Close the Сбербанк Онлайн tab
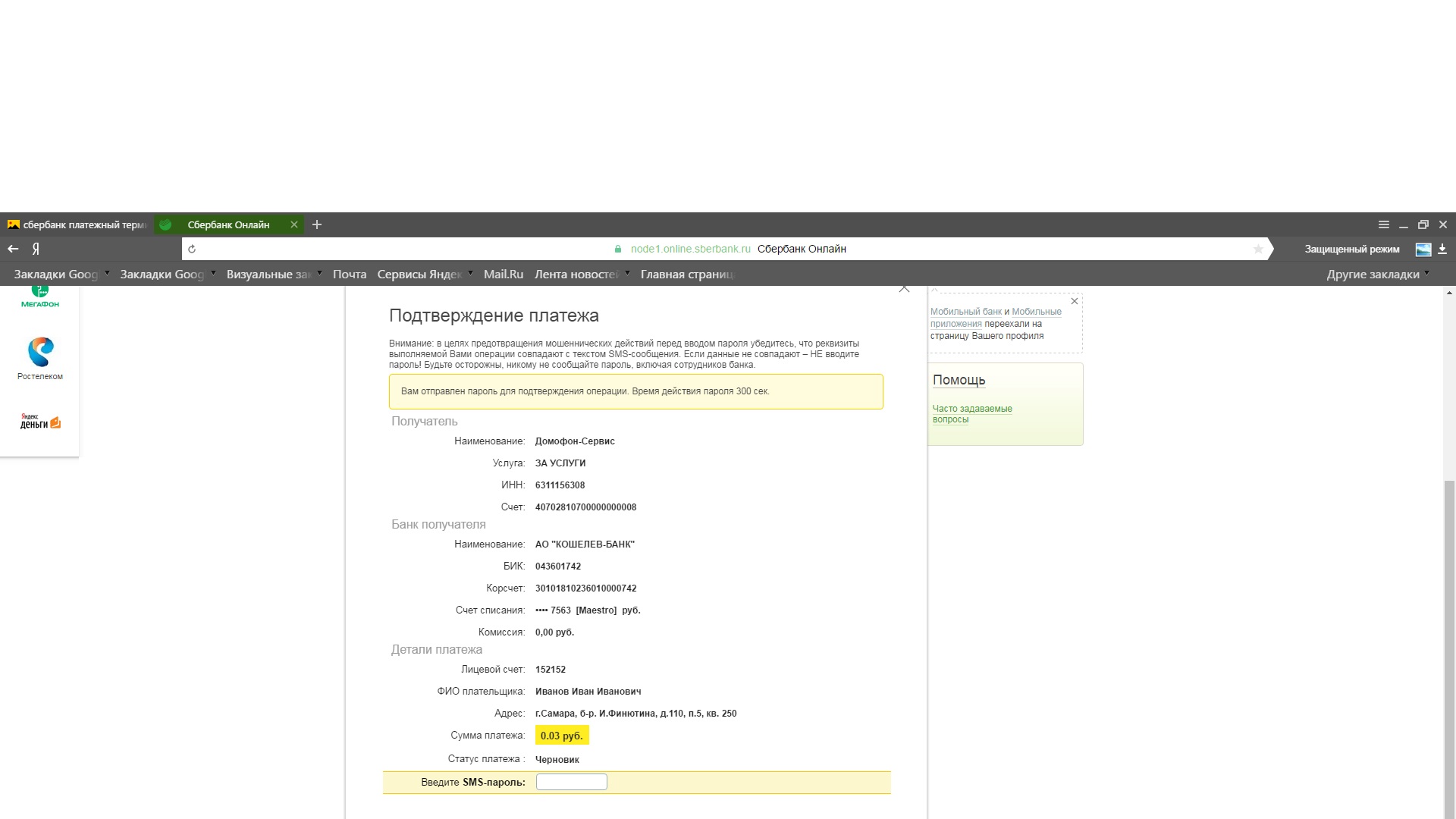The height and width of the screenshot is (819, 1456). 294,224
